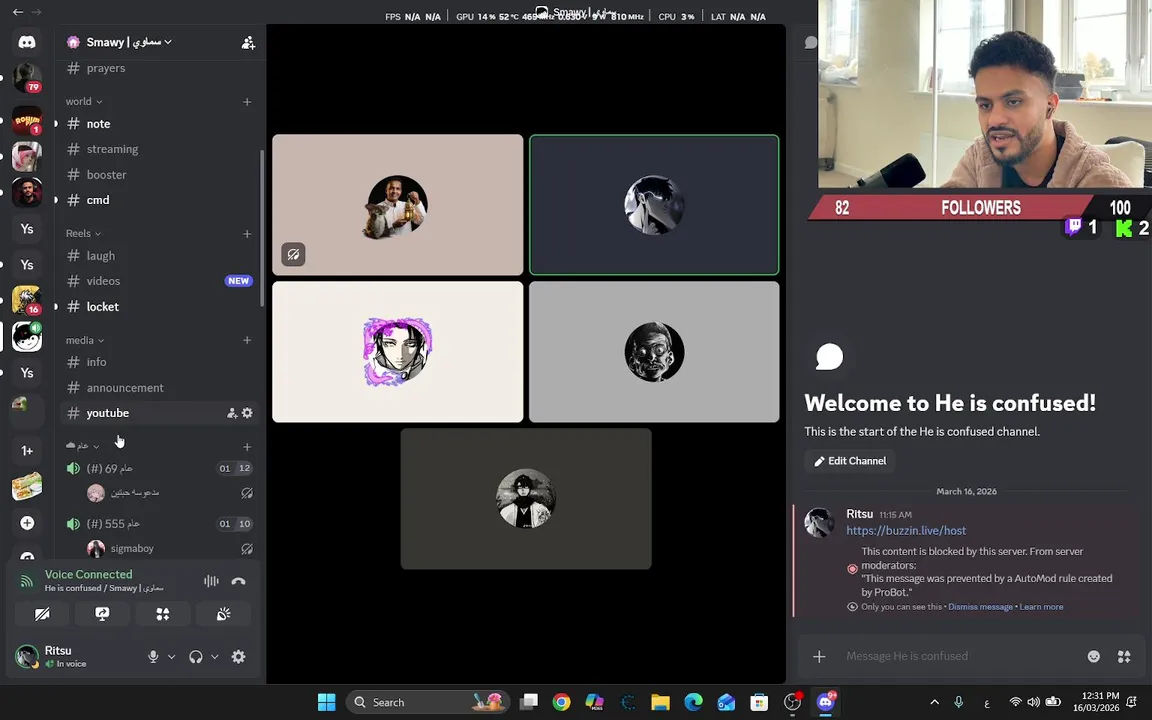Screen dimensions: 1152x720
Task: Open server with red 79 badge
Action: pyautogui.click(x=26, y=78)
